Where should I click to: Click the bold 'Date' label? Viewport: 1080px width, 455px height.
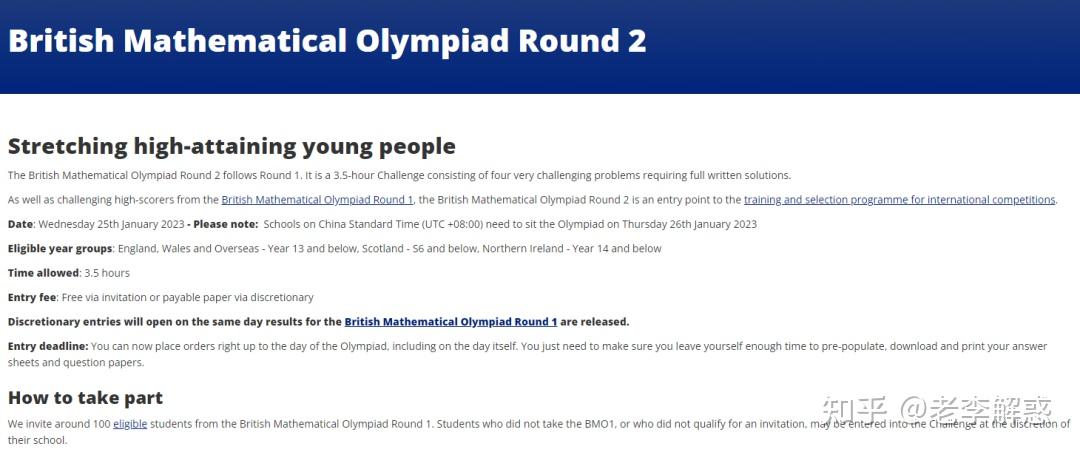(20, 224)
